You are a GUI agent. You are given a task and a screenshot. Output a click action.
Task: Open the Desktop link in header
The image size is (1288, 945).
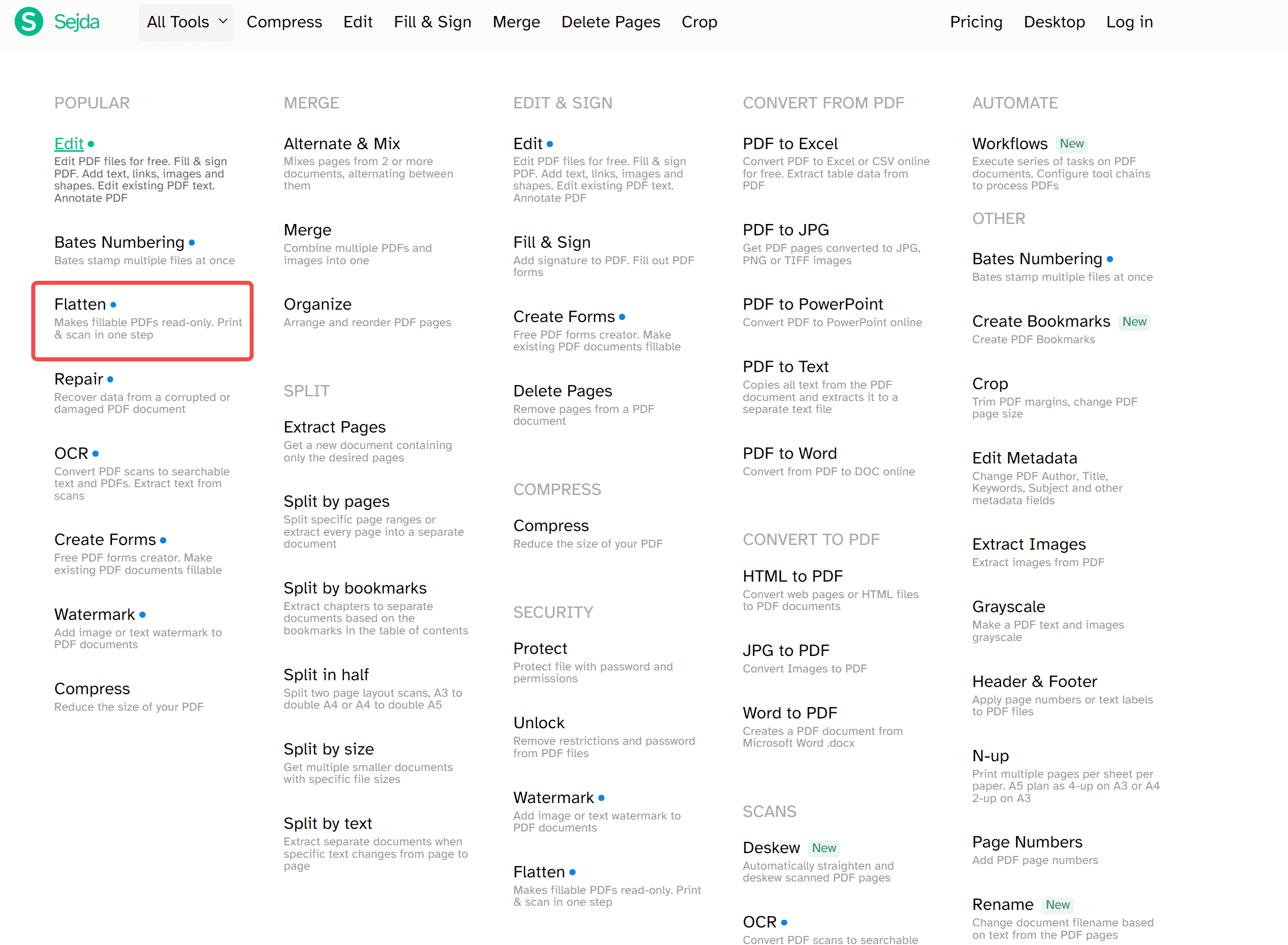1054,22
